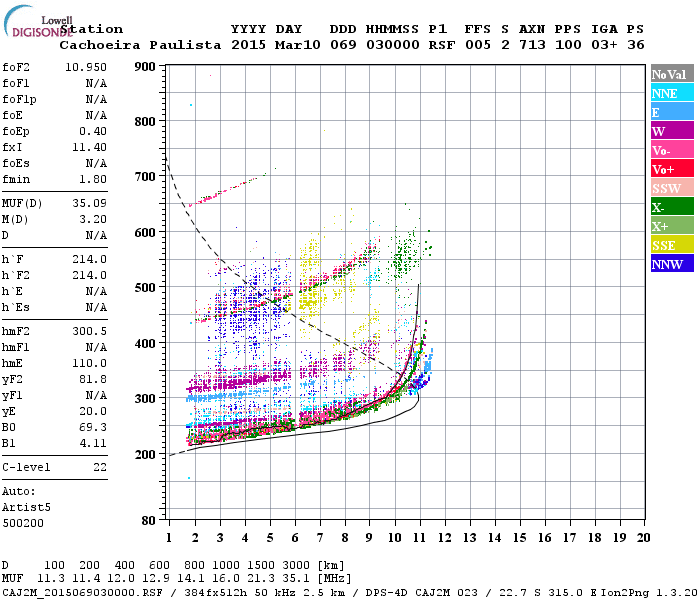700x600 pixels.
Task: Click the yF2 value 81.8
Action: [x=93, y=379]
